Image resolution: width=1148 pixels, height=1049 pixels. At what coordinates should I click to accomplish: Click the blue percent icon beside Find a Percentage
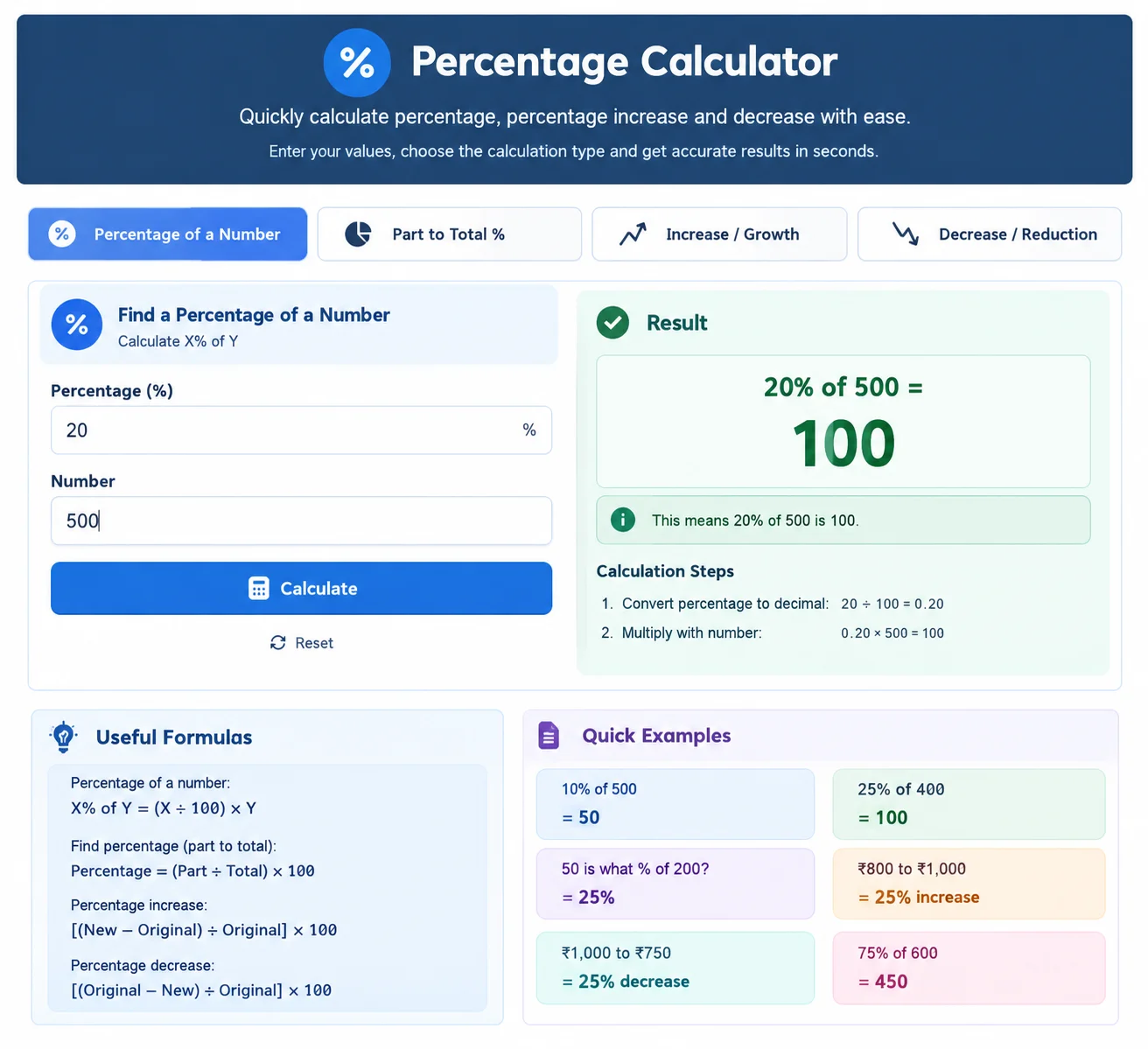click(77, 325)
